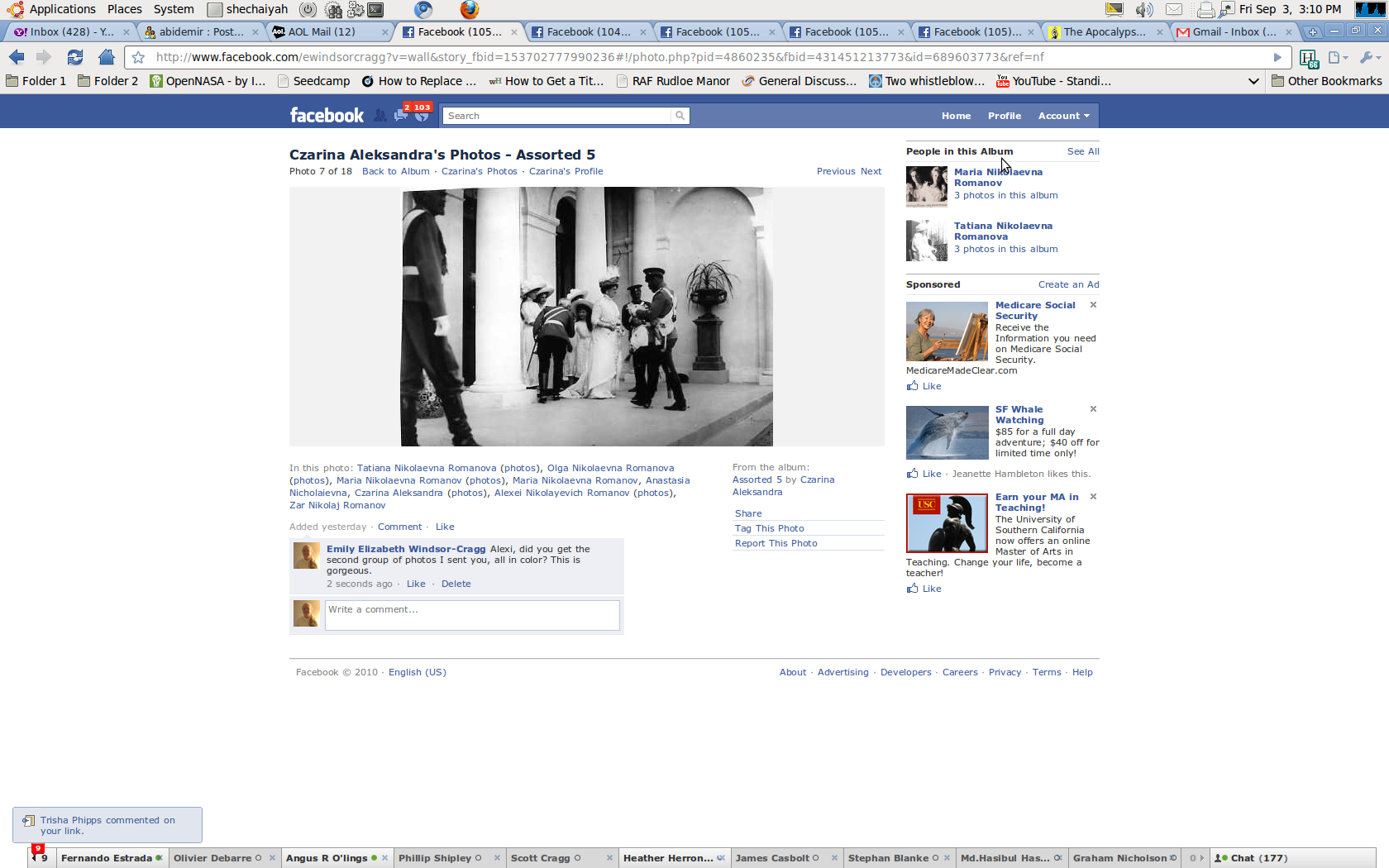The image size is (1389, 868).
Task: Open Facebook notifications globe icon
Action: tap(422, 116)
